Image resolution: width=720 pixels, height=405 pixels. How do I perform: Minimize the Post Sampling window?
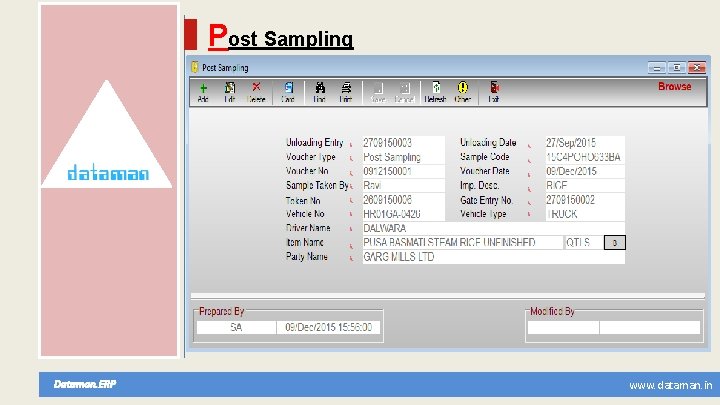[x=657, y=68]
